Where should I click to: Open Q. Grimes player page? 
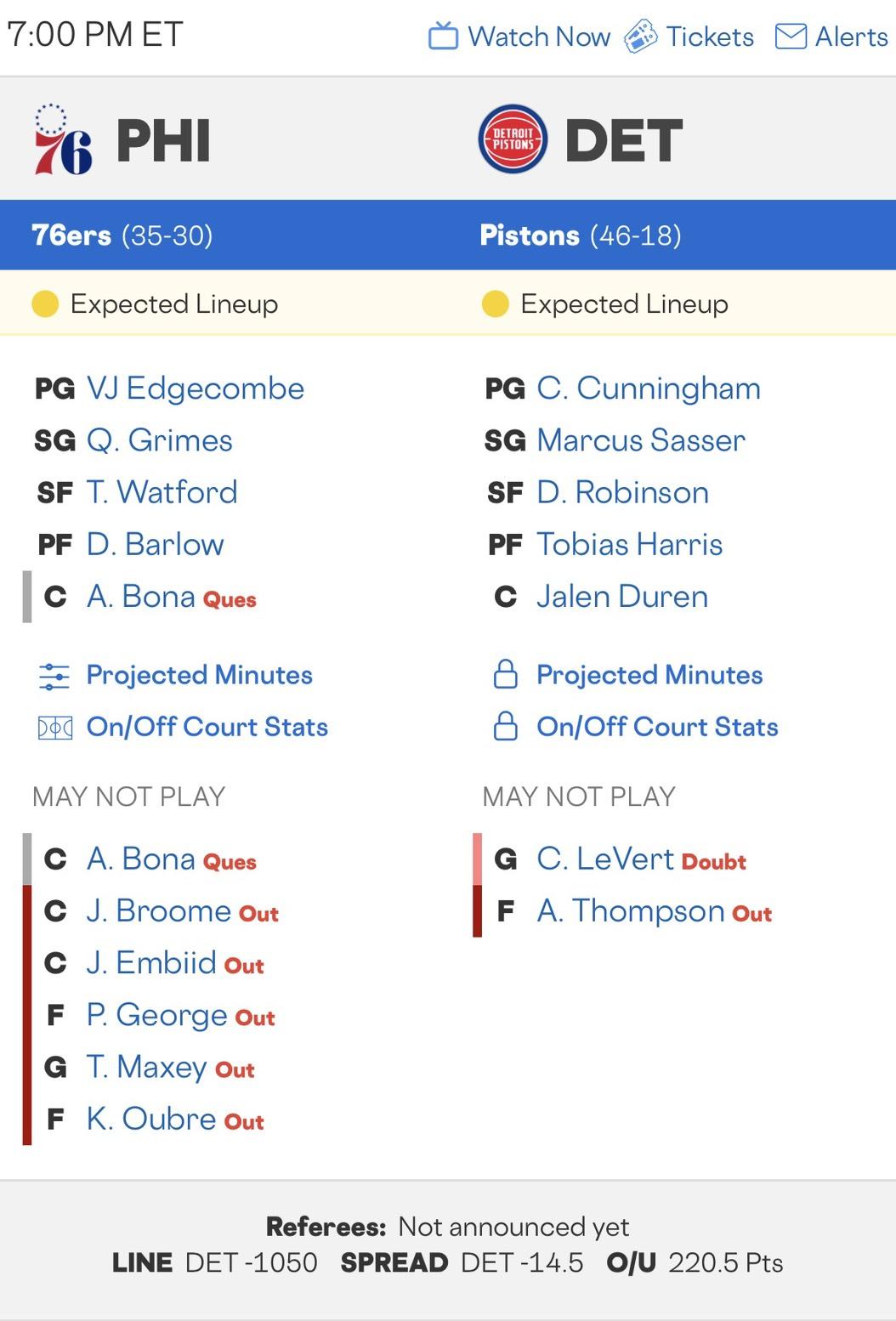pyautogui.click(x=160, y=440)
